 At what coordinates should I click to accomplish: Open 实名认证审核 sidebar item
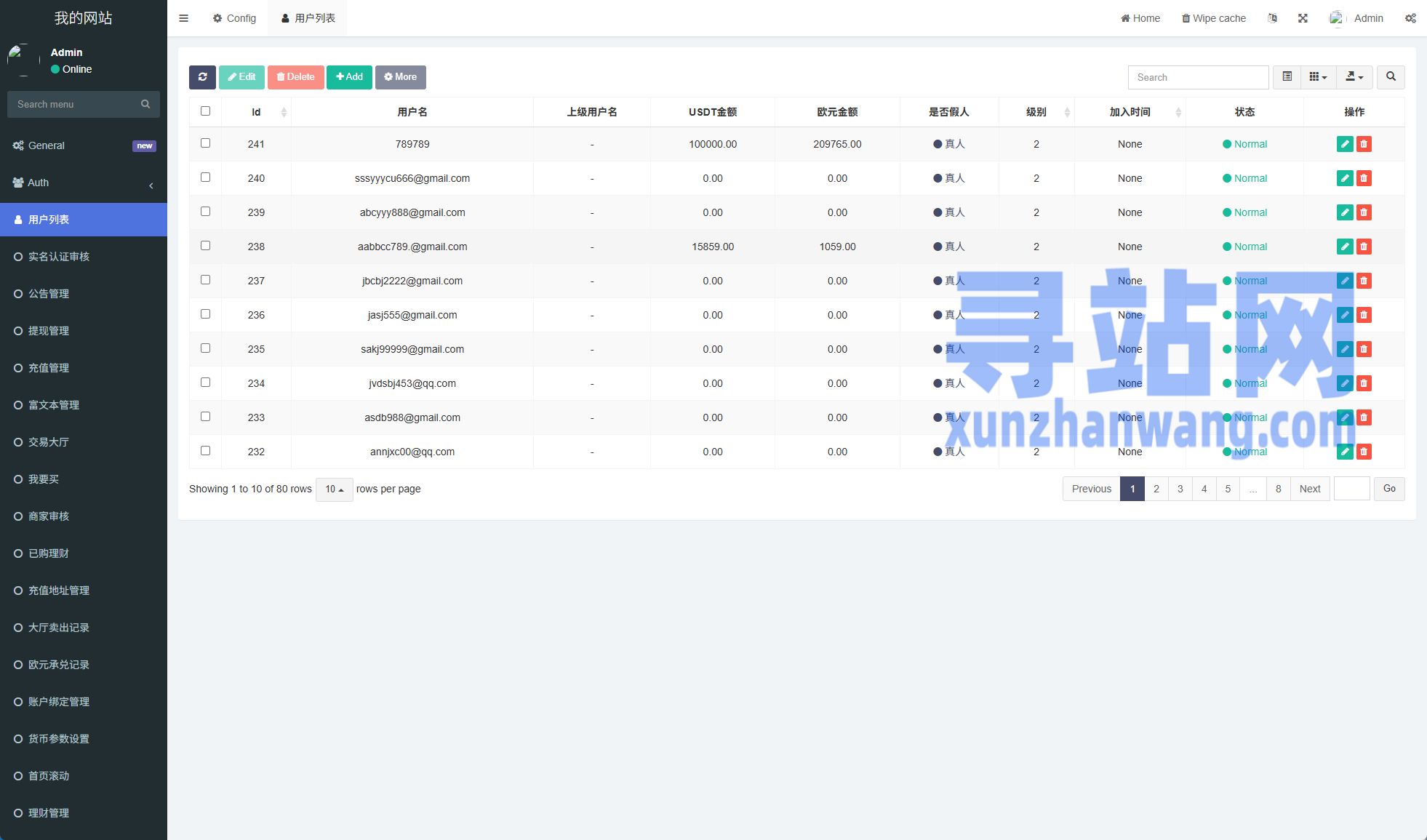click(x=84, y=257)
